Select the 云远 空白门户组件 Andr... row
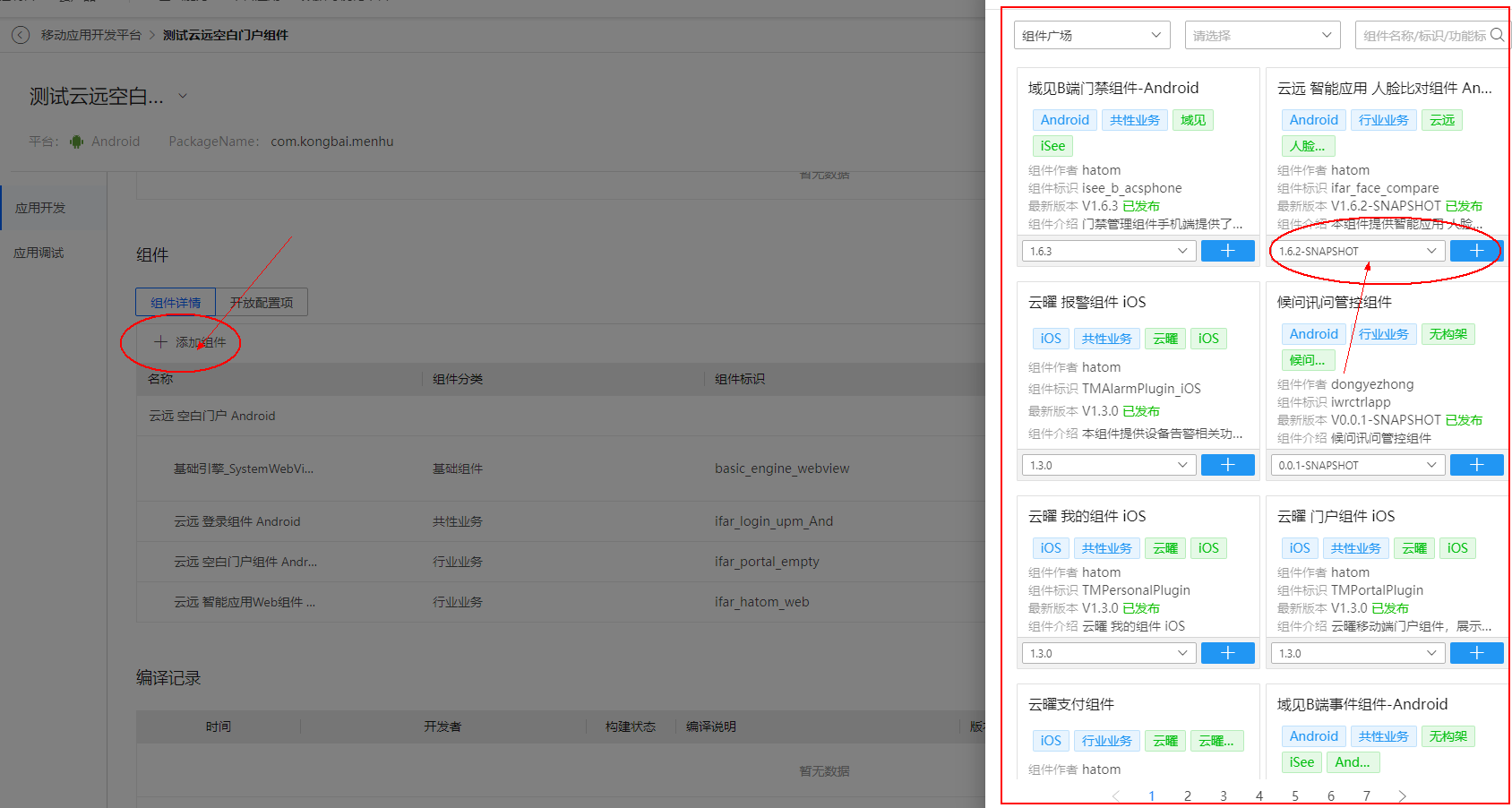The width and height of the screenshot is (1512, 808). 561,562
